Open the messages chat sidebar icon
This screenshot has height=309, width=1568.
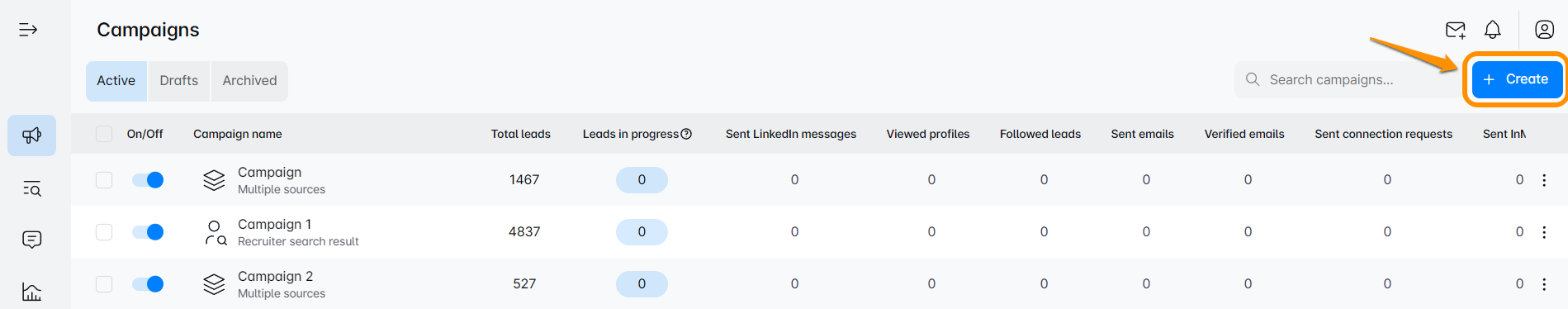(x=31, y=240)
